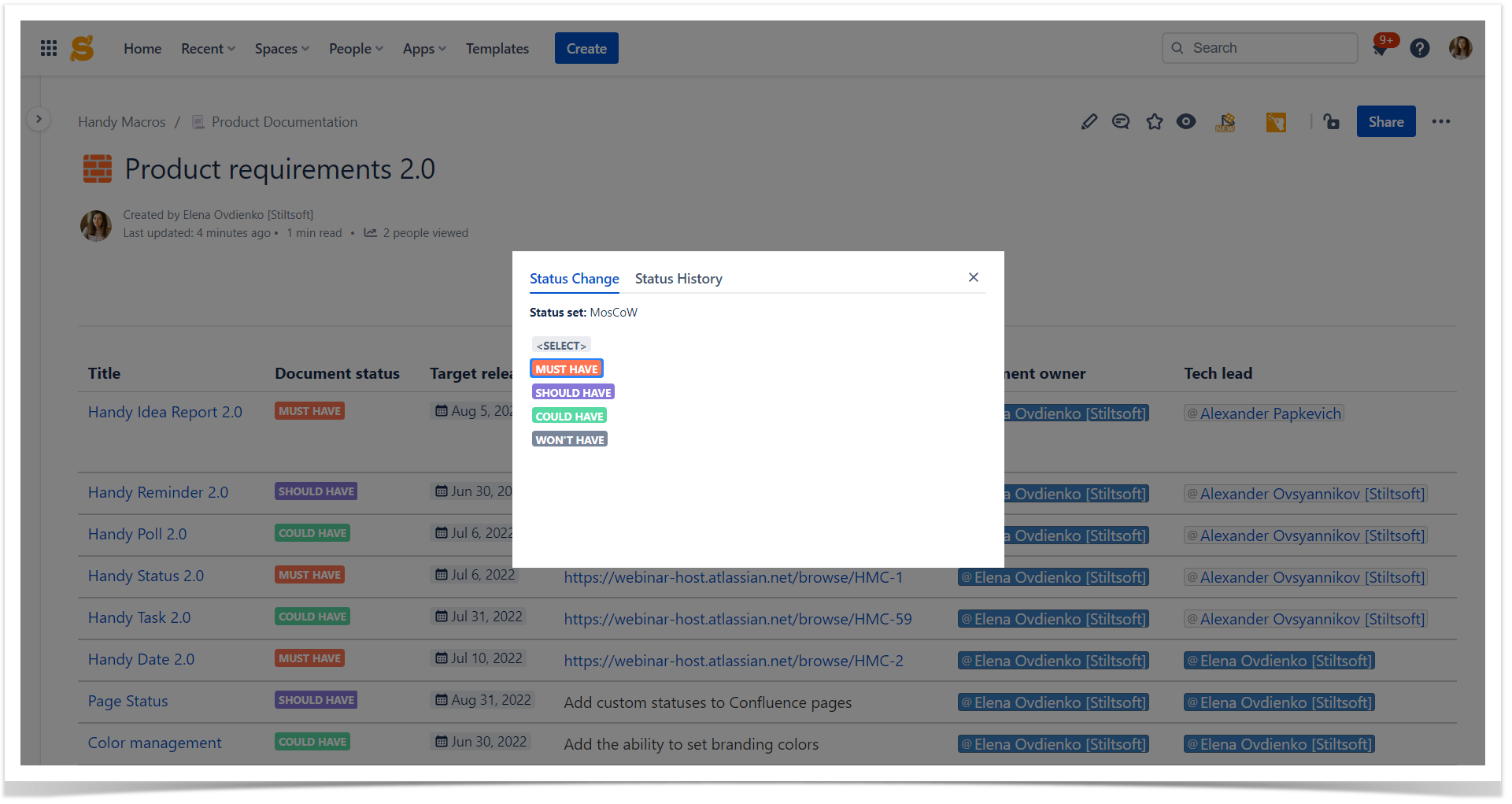Click into the Search field
Image resolution: width=1512 pixels, height=804 pixels.
coord(1259,48)
